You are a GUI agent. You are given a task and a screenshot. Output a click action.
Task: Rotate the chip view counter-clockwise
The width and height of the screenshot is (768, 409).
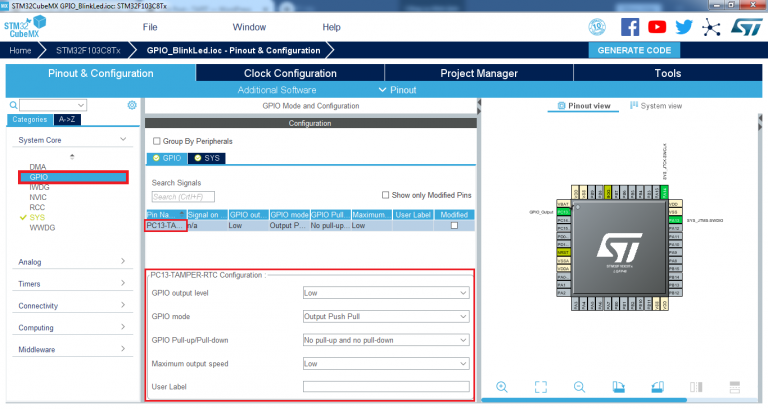[x=657, y=386]
